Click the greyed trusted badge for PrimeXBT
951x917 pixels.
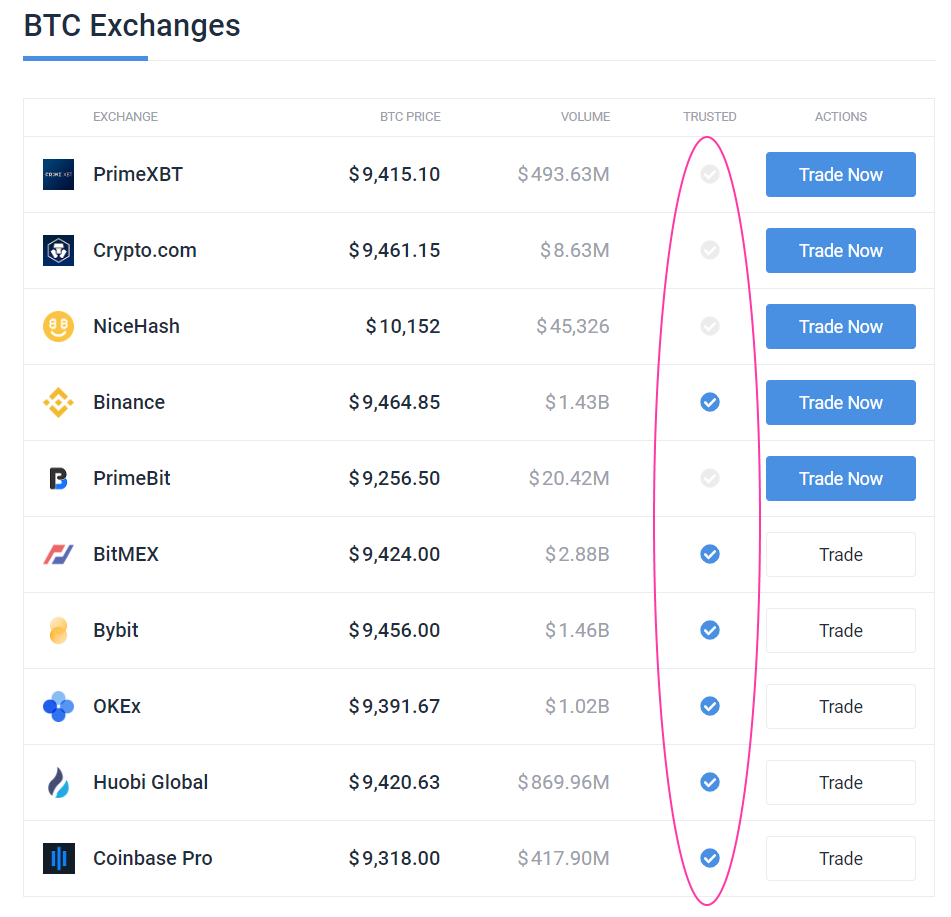[x=710, y=174]
